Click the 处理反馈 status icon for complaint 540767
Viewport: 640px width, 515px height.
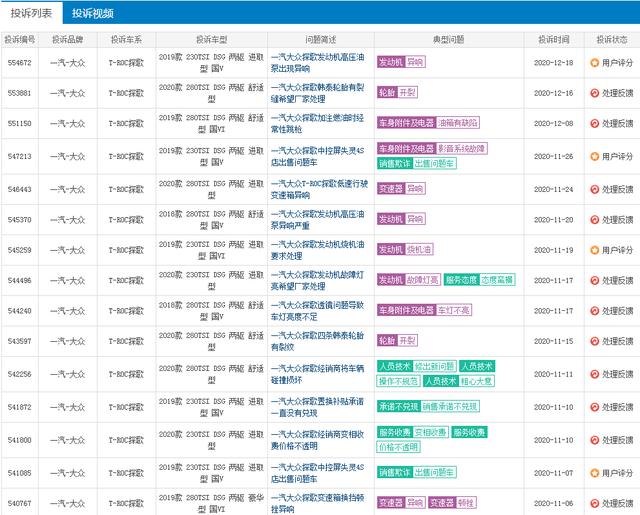tap(595, 504)
